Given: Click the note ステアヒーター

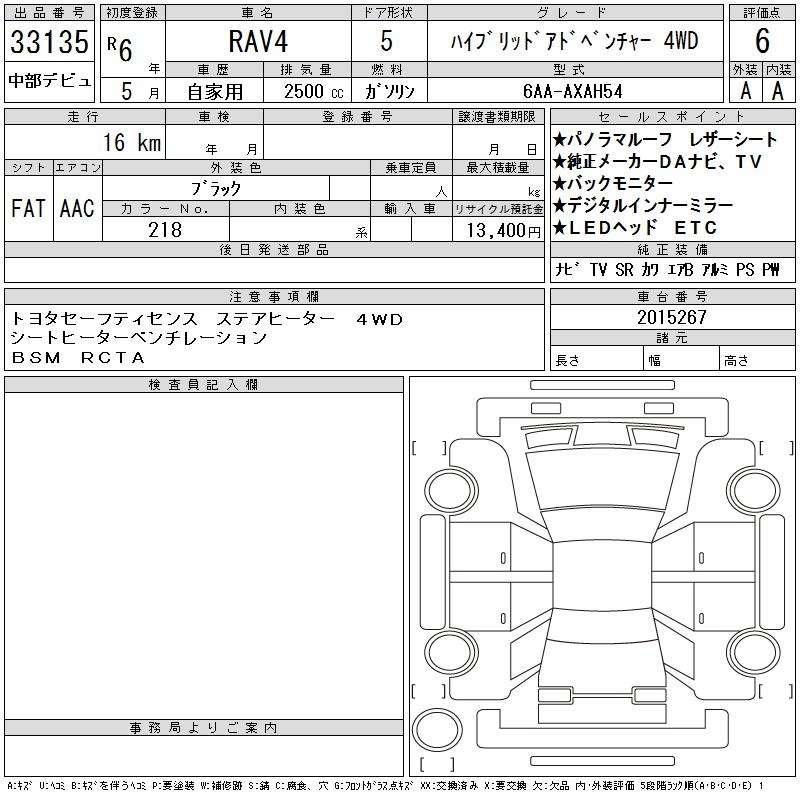Looking at the screenshot, I should coord(276,319).
